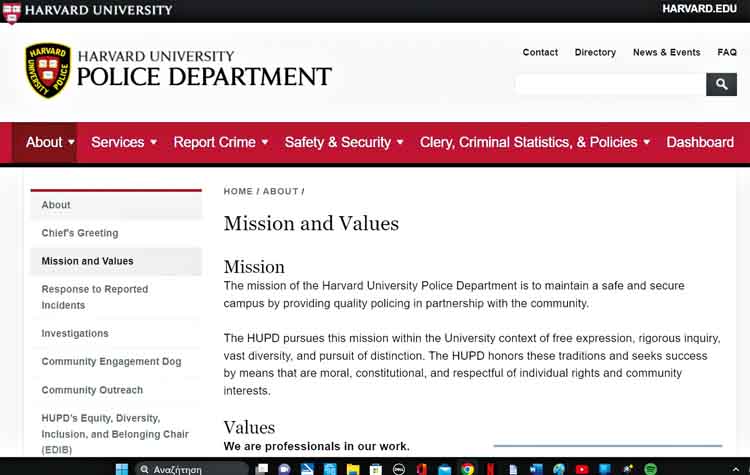This screenshot has width=750, height=475.
Task: Click the HOME breadcrumb link
Action: (x=238, y=191)
